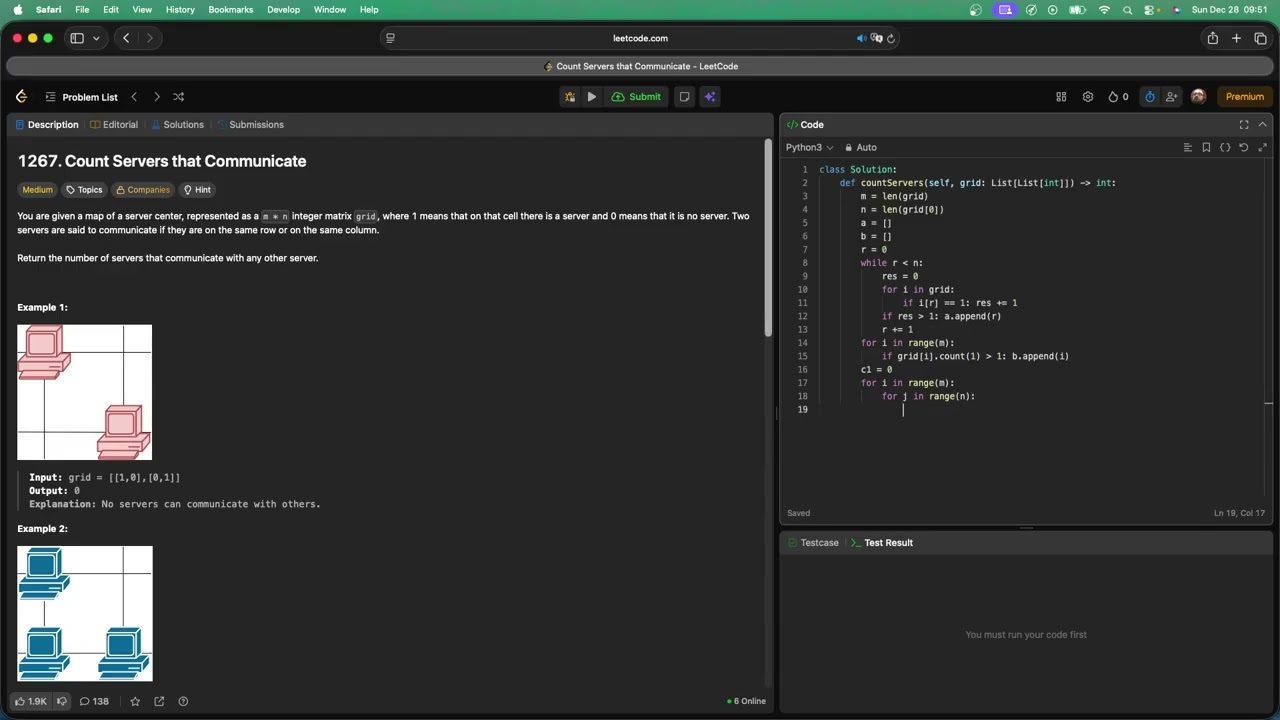Open the Bookmarks menu
The image size is (1280, 720).
pyautogui.click(x=231, y=9)
